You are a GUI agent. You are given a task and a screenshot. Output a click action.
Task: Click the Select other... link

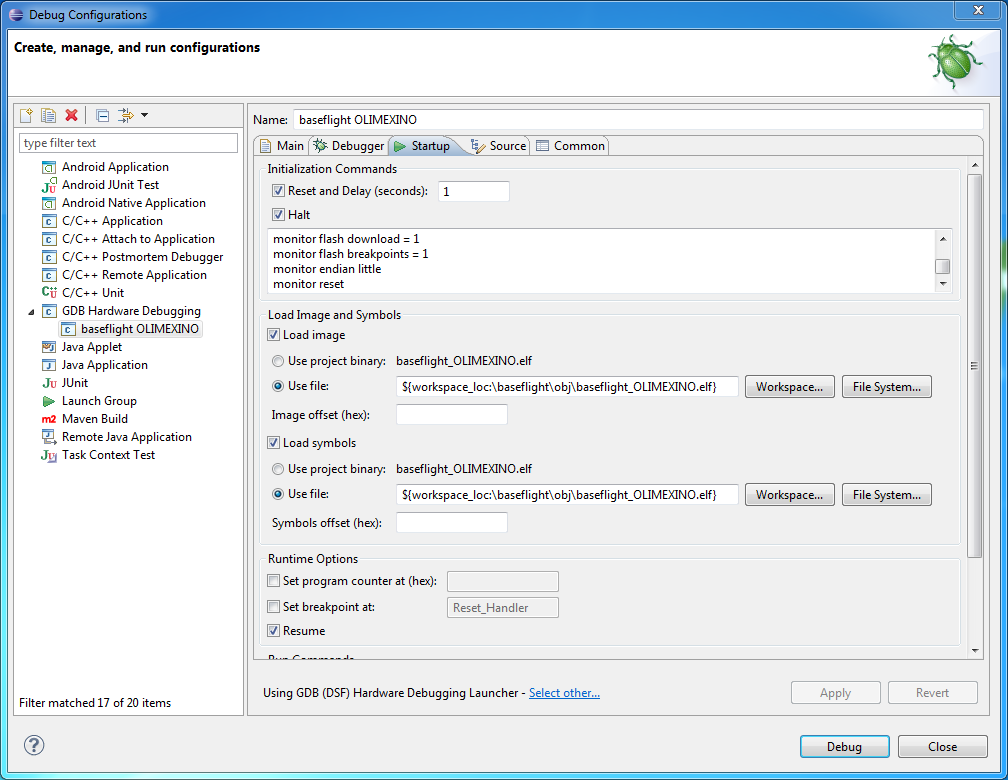point(564,693)
